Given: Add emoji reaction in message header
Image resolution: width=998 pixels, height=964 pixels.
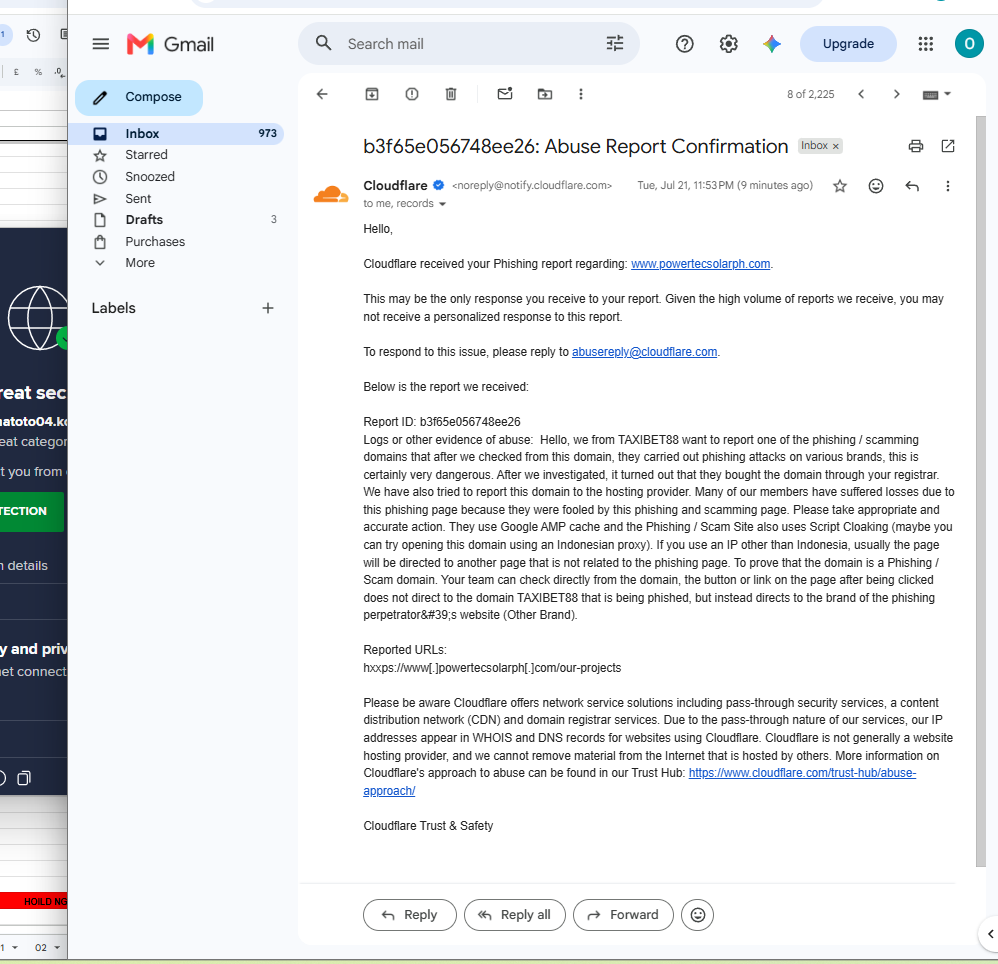Looking at the screenshot, I should (x=876, y=186).
